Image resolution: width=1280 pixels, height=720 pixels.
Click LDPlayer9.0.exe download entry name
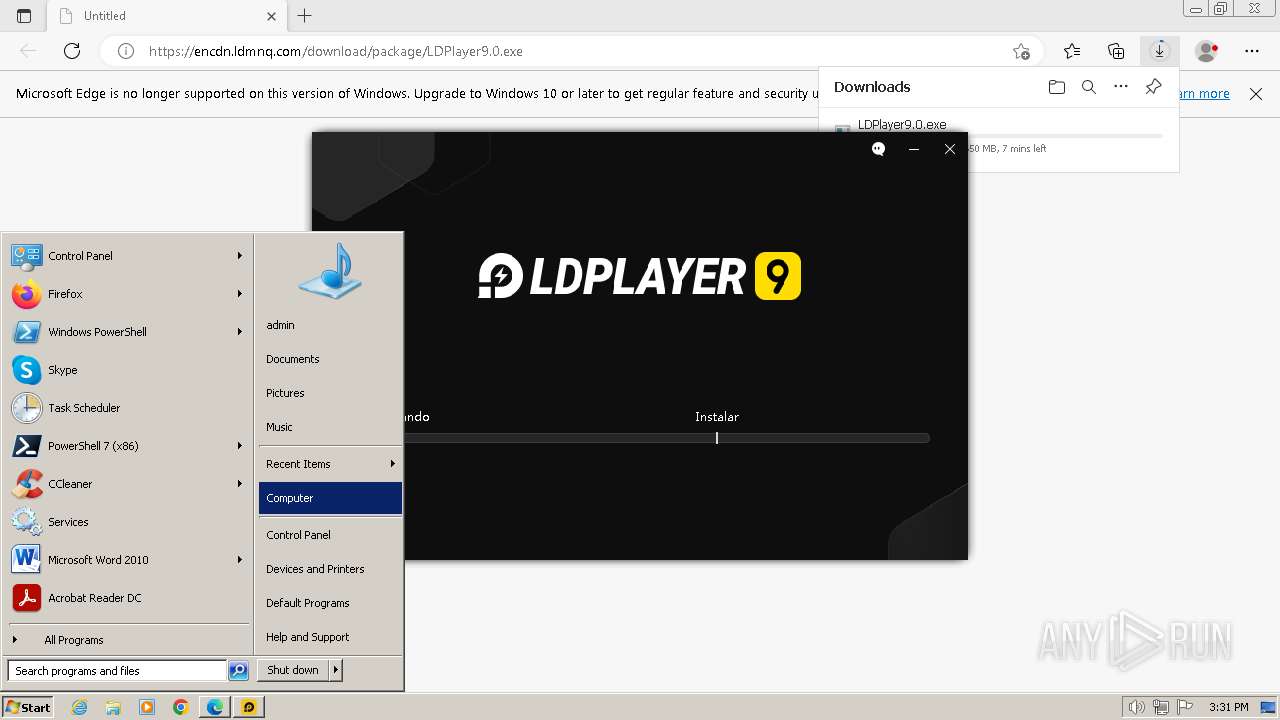pos(902,125)
